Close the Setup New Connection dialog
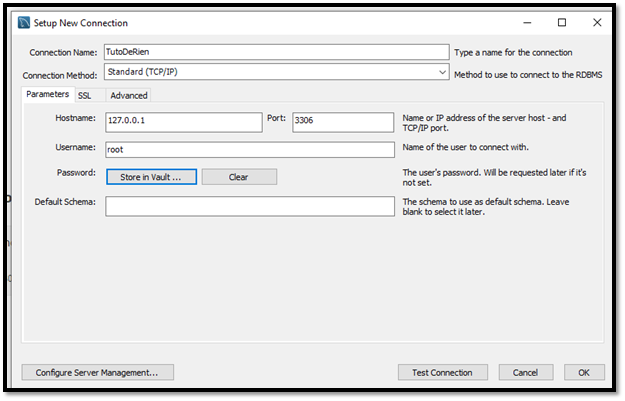625x401 pixels. 597,23
